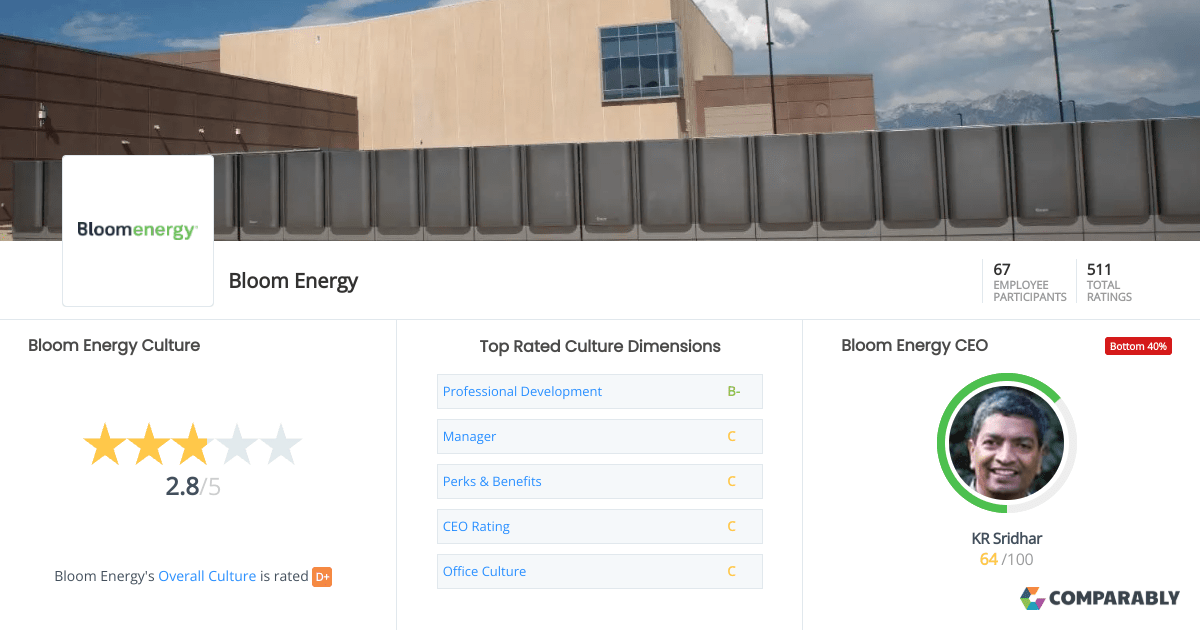1200x630 pixels.
Task: Click KR Sridhar's CEO portrait
Action: (1006, 444)
